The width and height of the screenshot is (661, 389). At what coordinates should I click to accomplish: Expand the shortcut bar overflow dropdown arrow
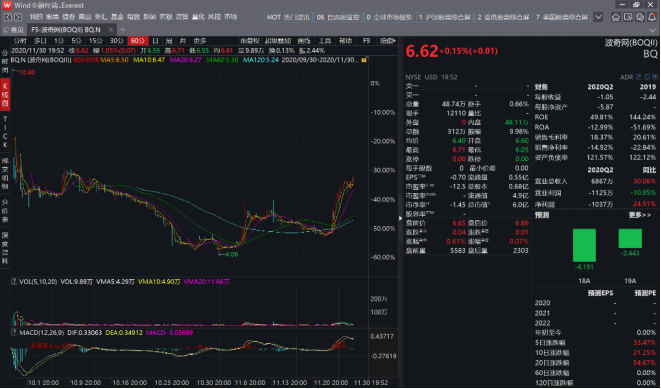tap(598, 17)
